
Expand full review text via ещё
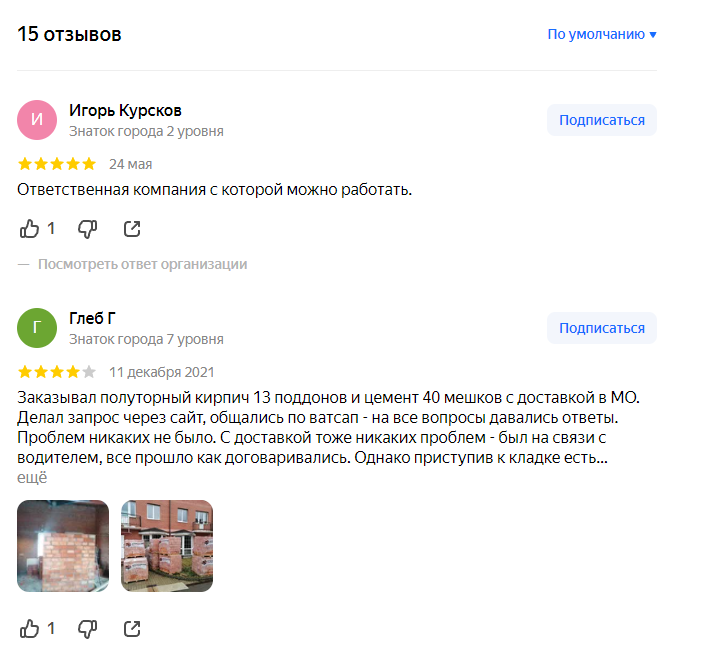tap(32, 477)
